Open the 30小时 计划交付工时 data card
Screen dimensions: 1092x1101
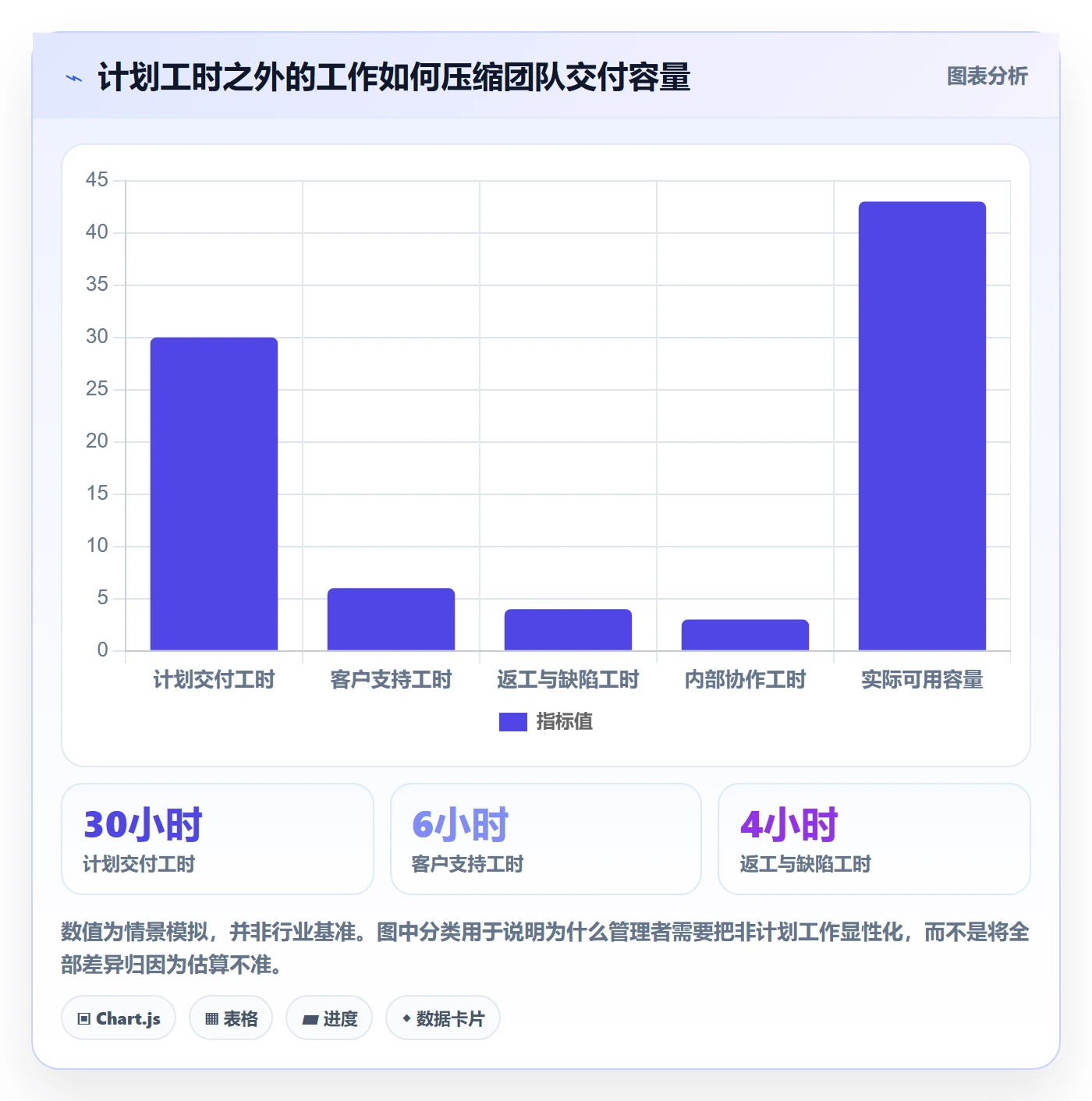[x=218, y=839]
